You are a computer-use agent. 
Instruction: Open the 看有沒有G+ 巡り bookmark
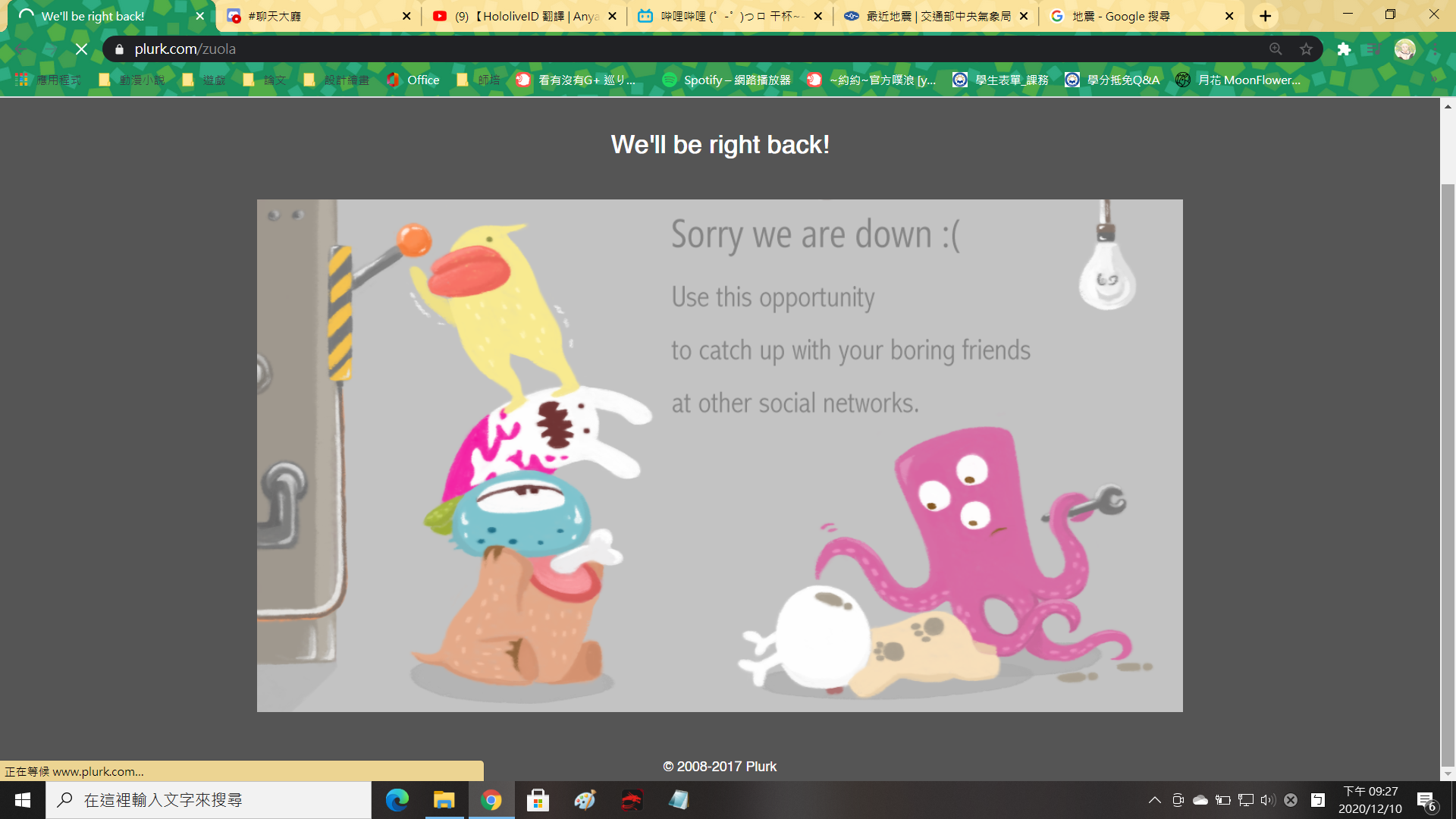pyautogui.click(x=576, y=80)
